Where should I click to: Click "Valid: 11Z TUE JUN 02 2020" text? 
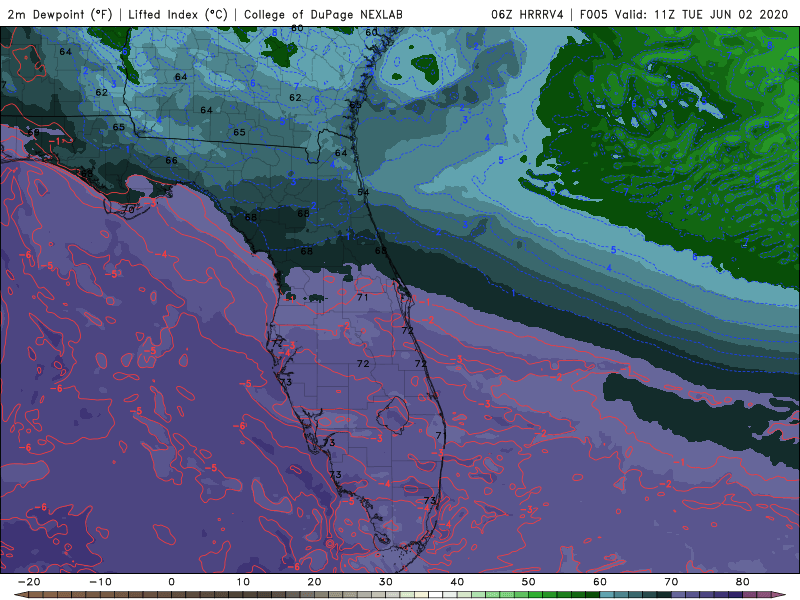point(702,14)
